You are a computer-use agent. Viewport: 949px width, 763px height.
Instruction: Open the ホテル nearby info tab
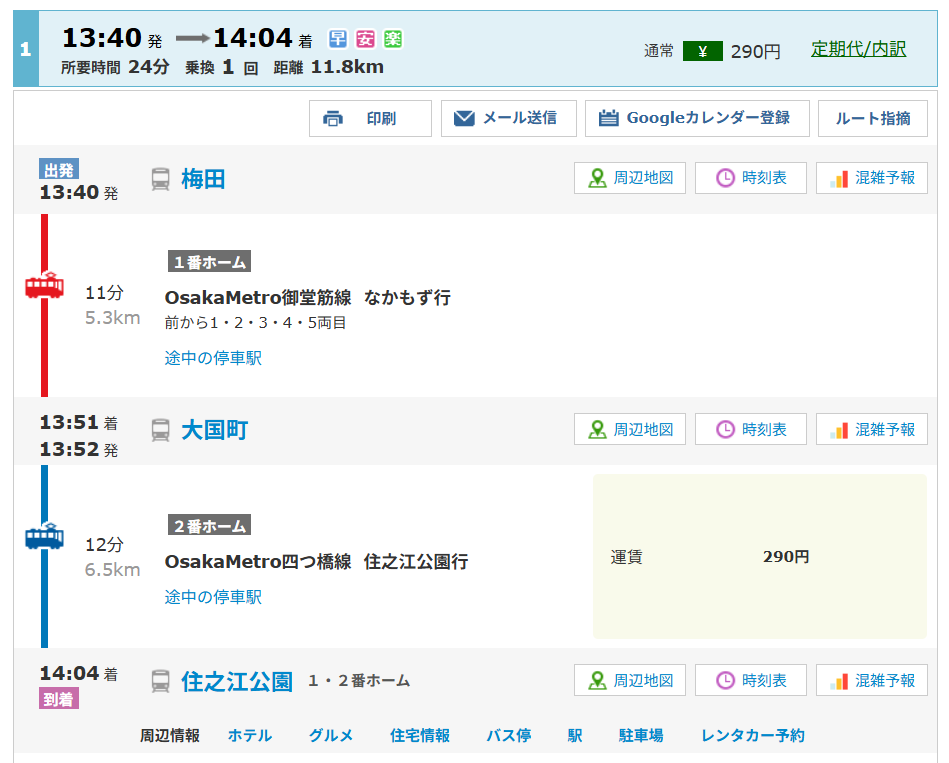click(x=249, y=736)
